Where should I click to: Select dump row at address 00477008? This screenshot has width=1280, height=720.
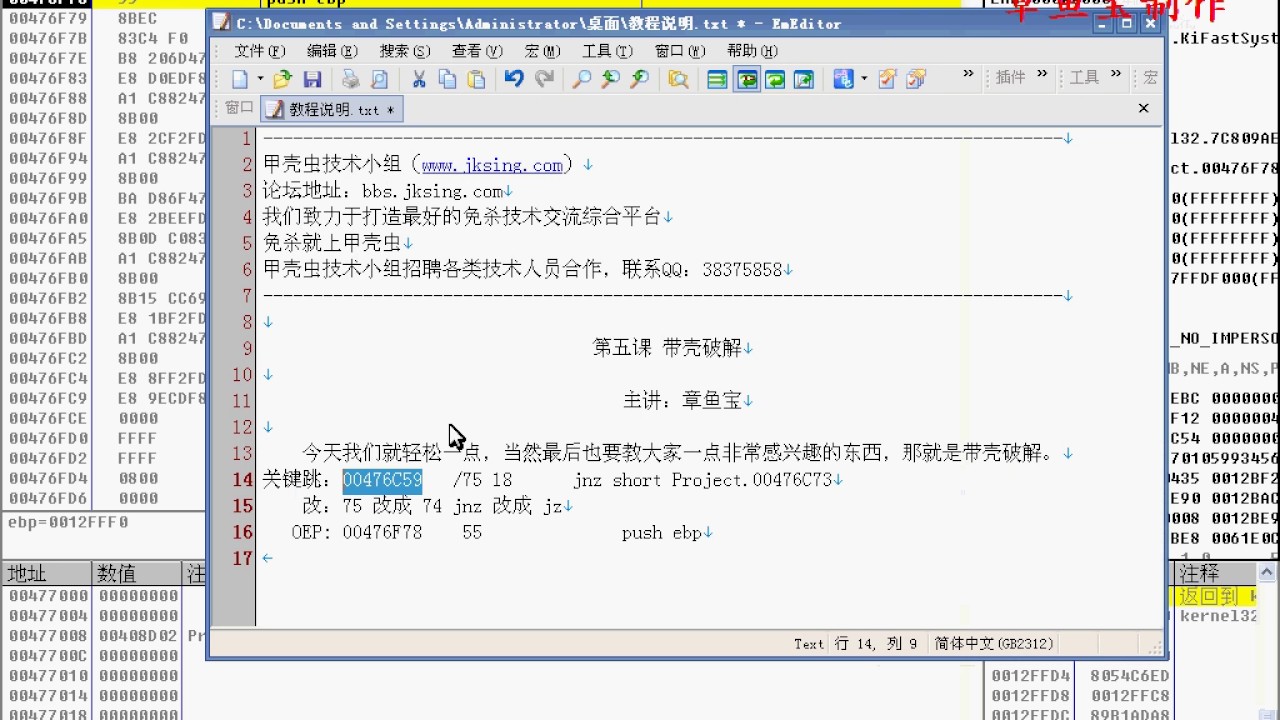104,635
